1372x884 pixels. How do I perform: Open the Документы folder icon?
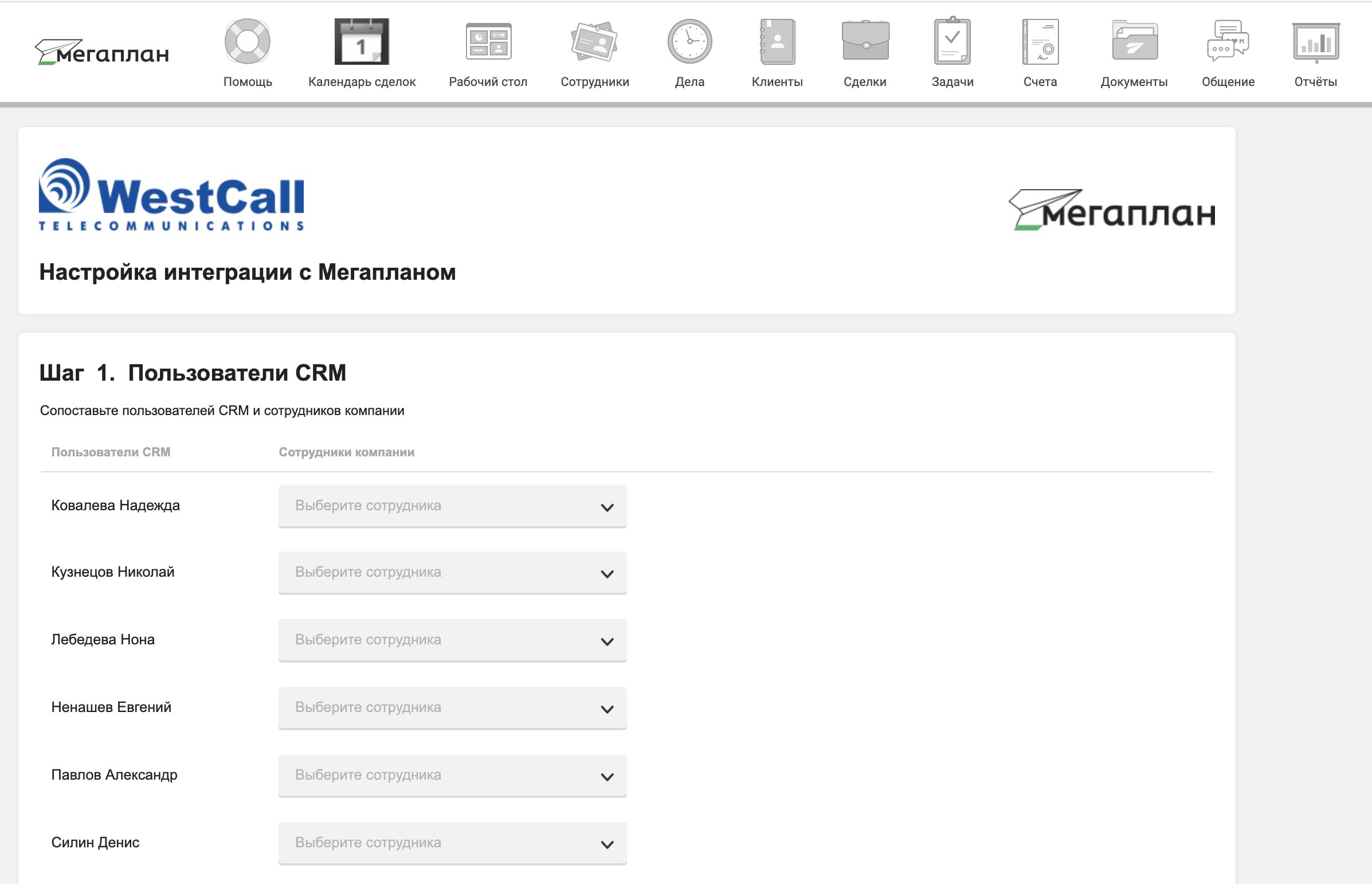click(x=1134, y=40)
